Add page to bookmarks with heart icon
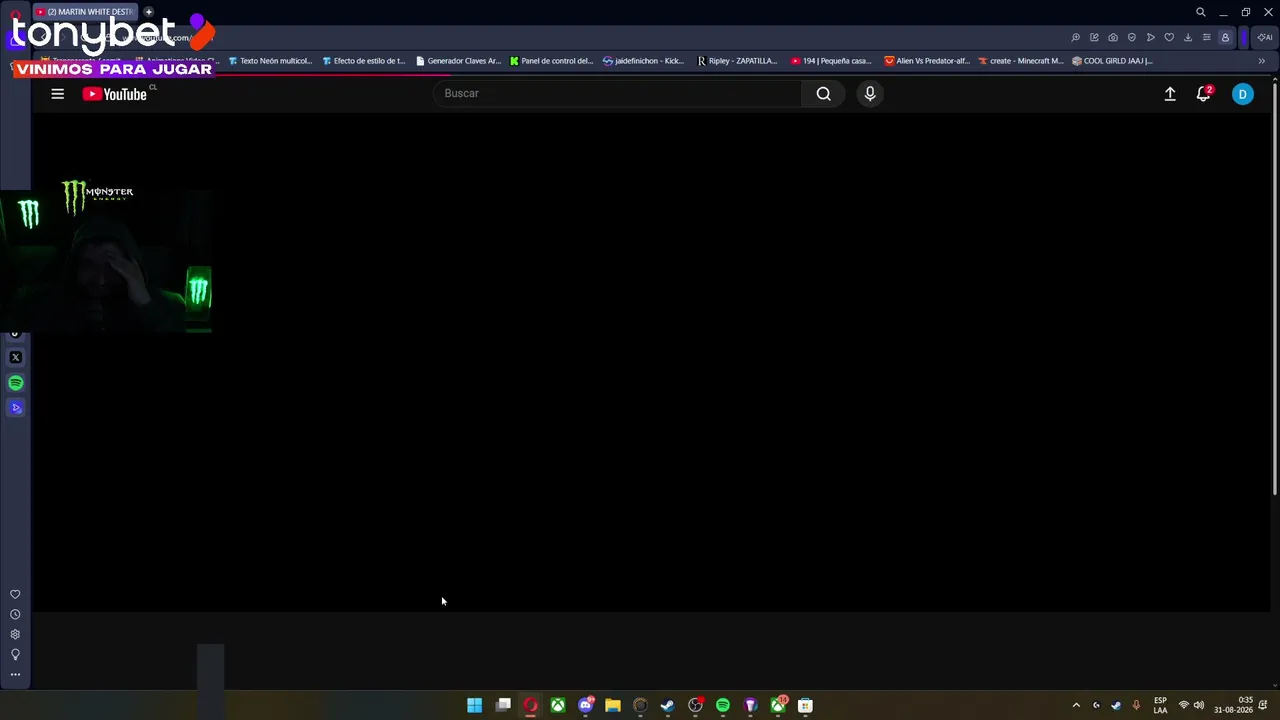The height and width of the screenshot is (720, 1280). 1169,38
